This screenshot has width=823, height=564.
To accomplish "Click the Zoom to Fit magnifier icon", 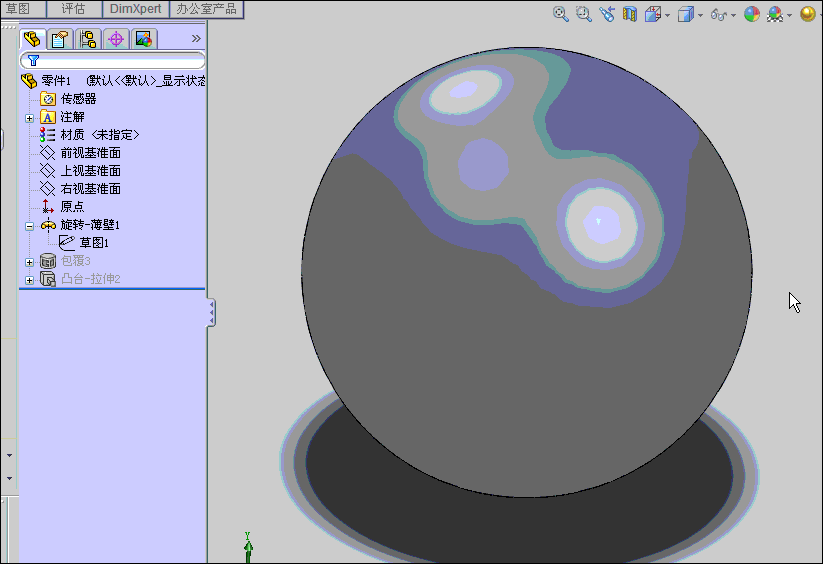I will pyautogui.click(x=561, y=14).
